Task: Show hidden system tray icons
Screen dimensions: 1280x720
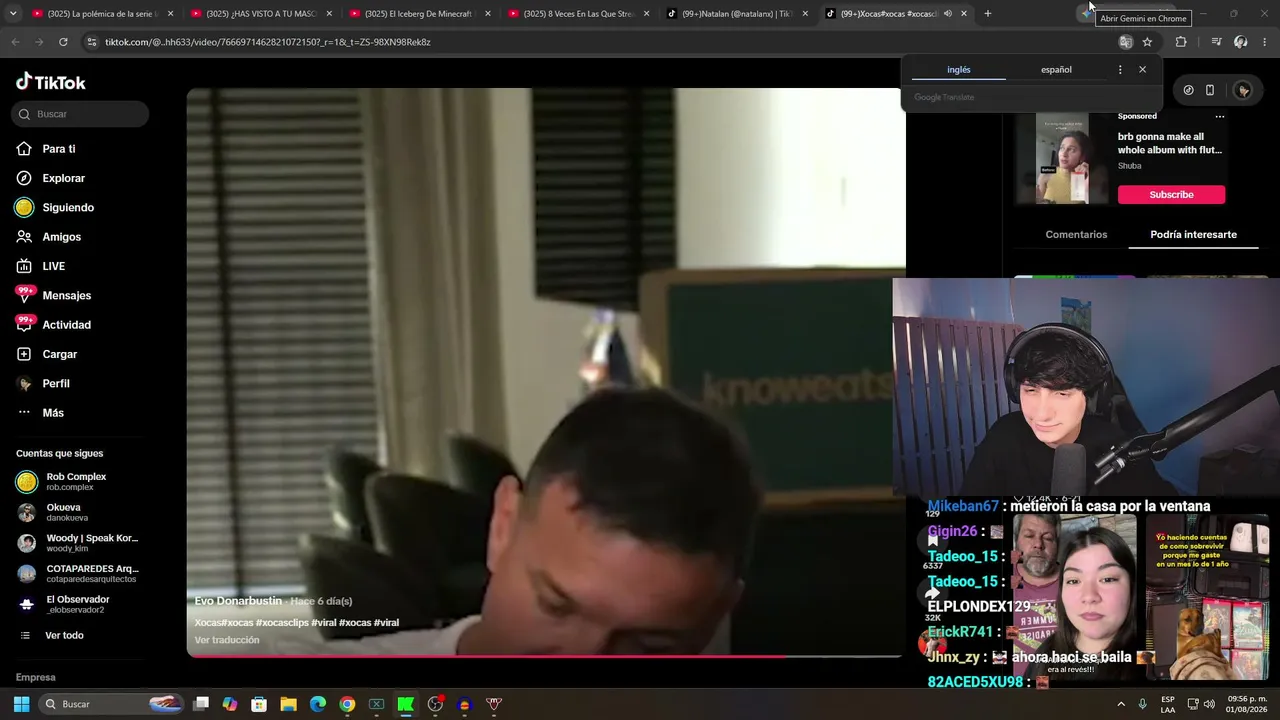Action: [1121, 704]
